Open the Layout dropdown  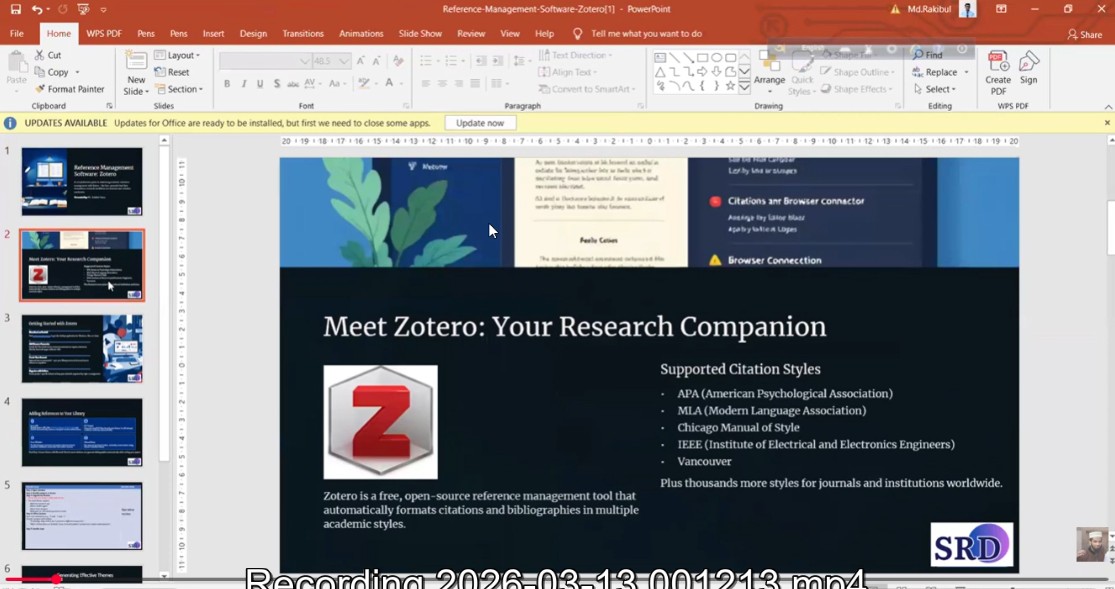coord(179,55)
